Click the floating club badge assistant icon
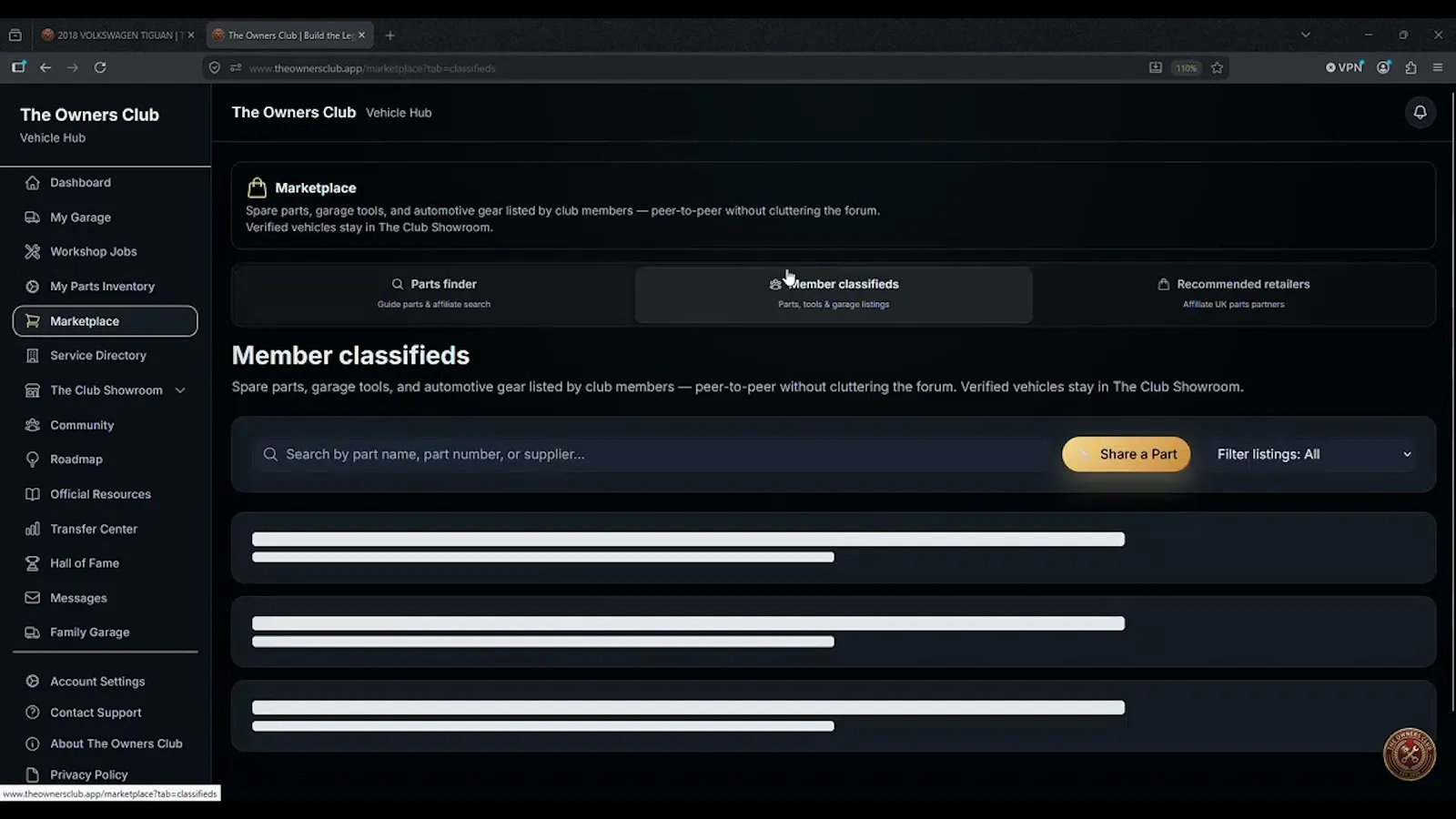The image size is (1456, 819). tap(1410, 753)
